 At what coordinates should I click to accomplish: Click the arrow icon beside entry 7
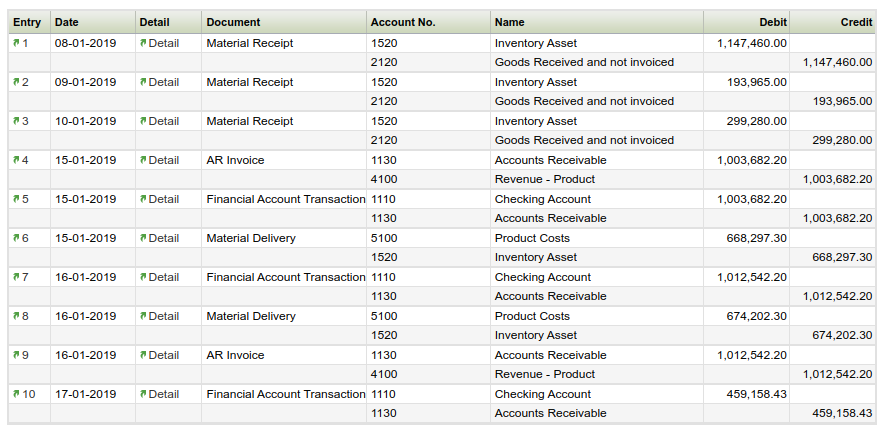(x=16, y=277)
